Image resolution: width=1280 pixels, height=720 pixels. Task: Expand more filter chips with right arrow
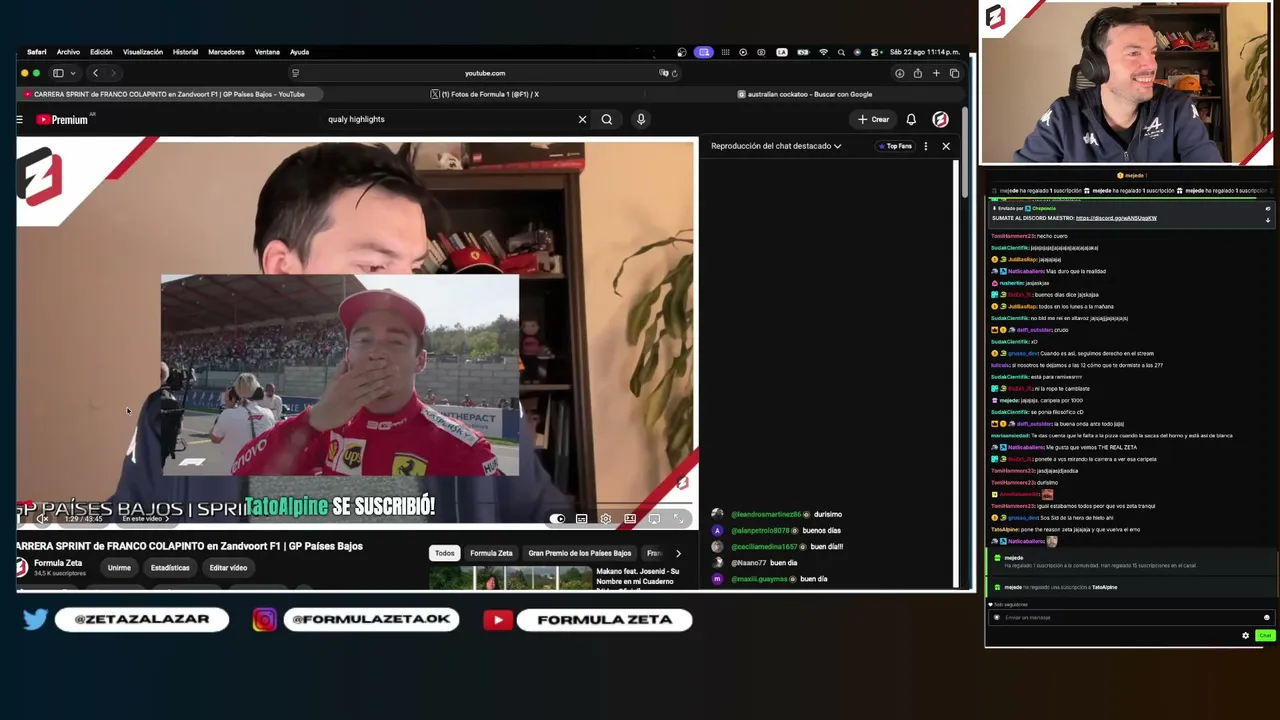[x=678, y=553]
